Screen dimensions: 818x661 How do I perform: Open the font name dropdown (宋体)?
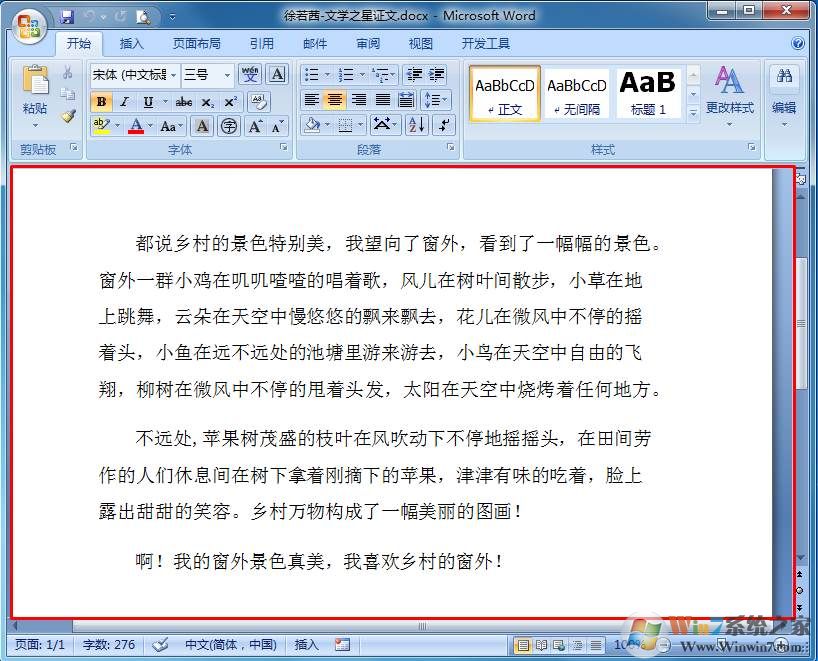pos(174,75)
